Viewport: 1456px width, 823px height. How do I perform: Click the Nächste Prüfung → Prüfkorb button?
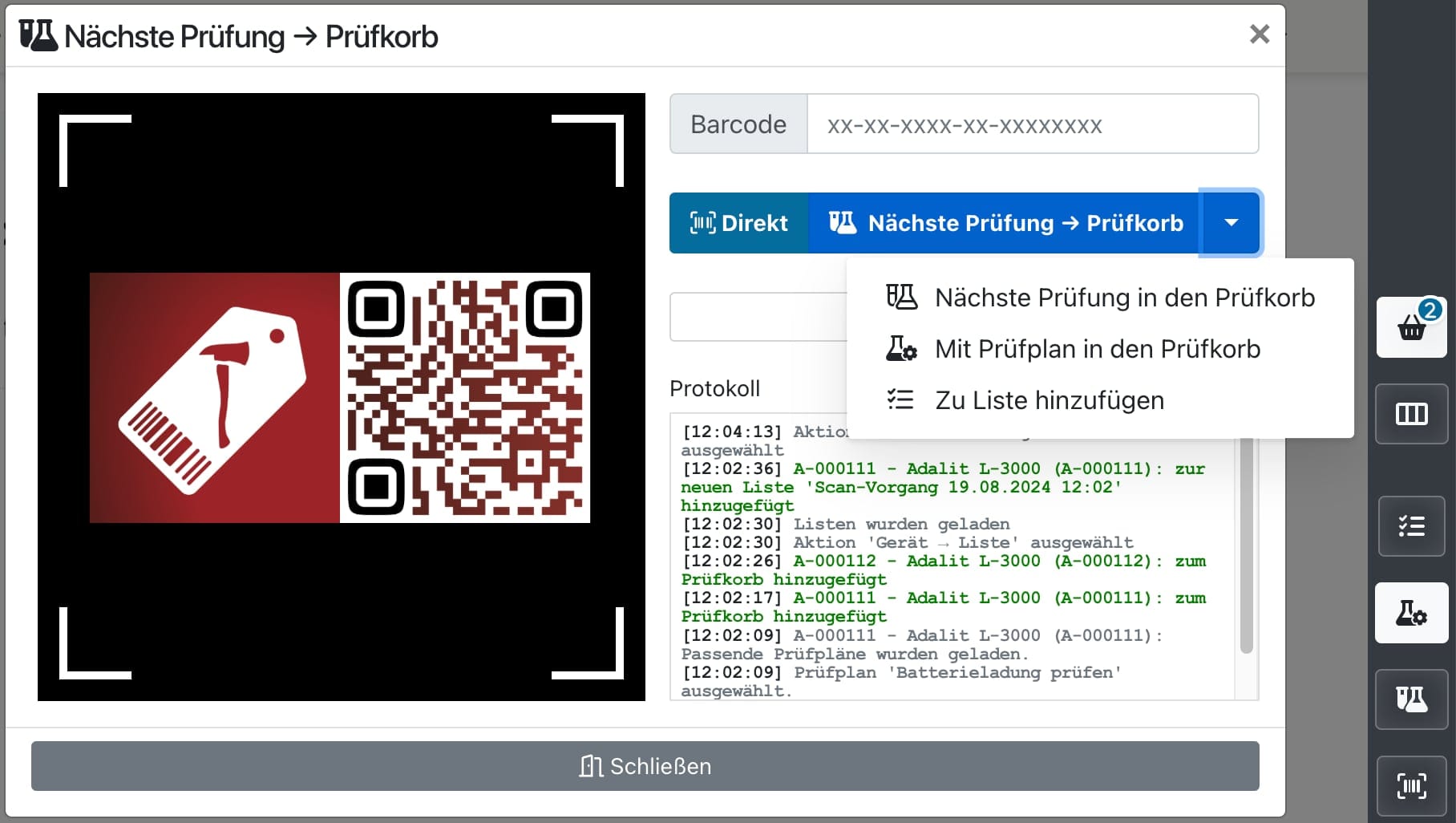1005,223
